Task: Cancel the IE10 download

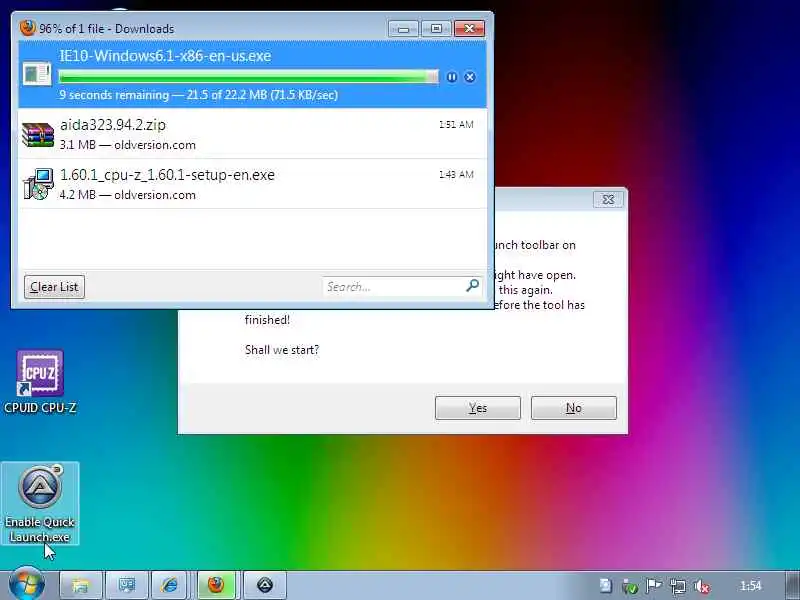Action: pos(470,77)
